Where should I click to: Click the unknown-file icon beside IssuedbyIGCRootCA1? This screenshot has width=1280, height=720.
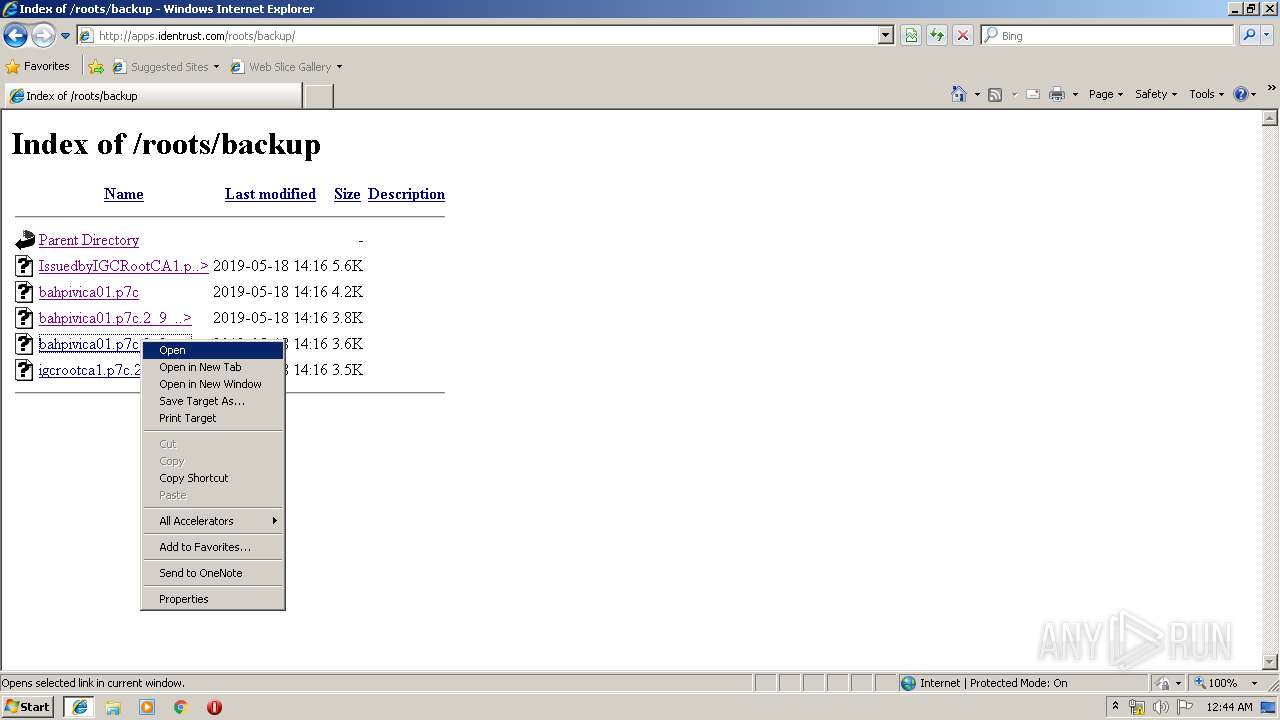click(25, 266)
